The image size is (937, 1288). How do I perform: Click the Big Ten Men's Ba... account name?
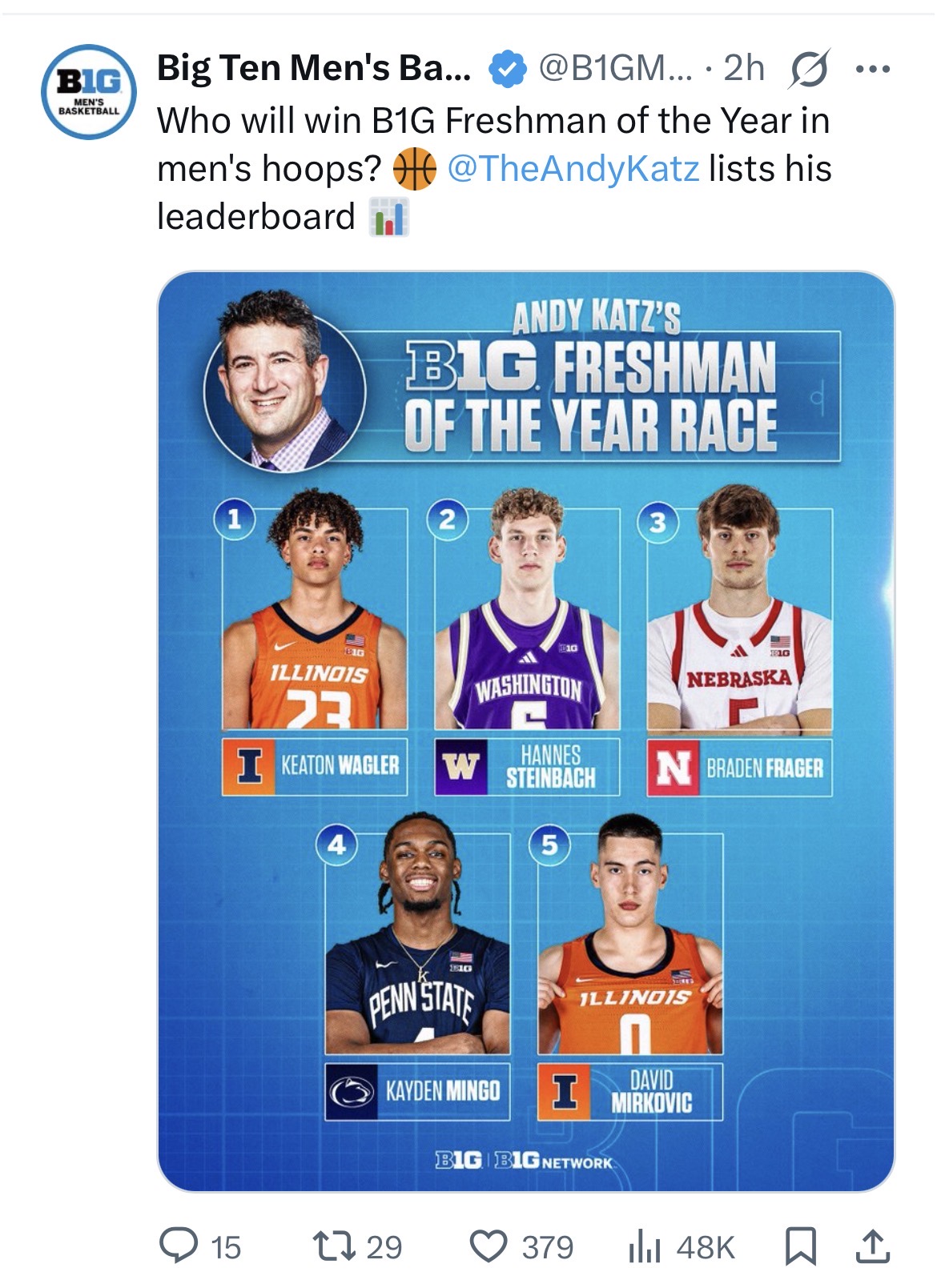coord(314,69)
